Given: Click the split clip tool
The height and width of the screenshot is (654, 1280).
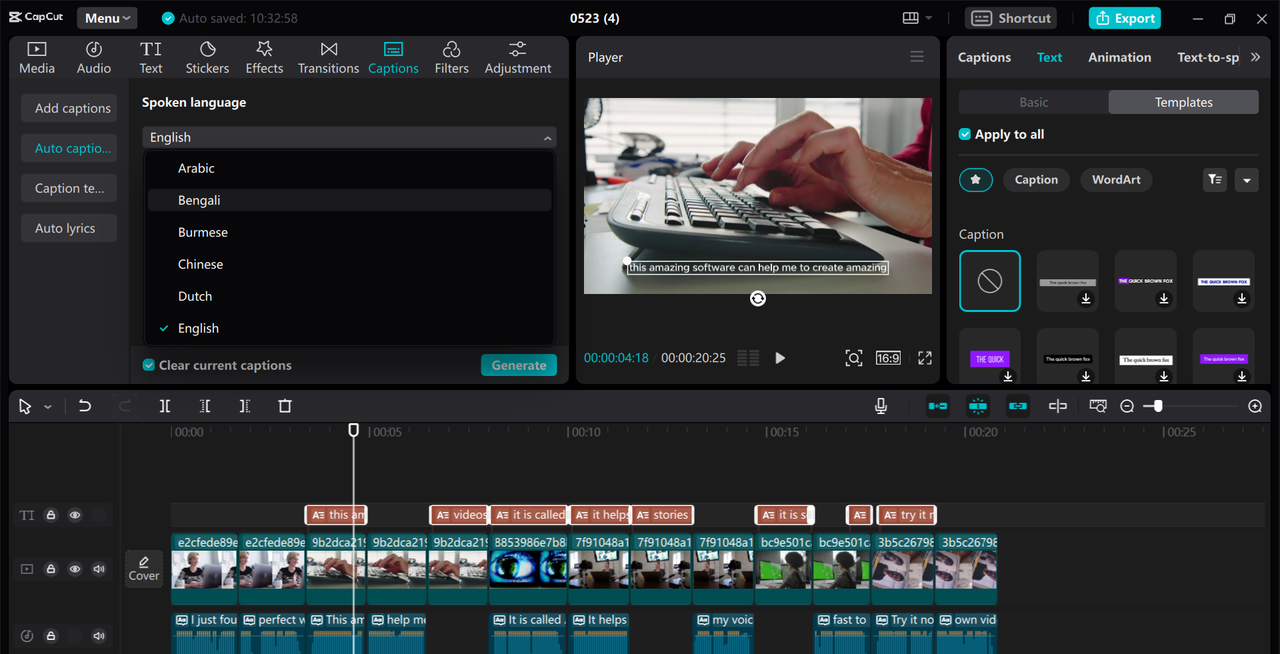Looking at the screenshot, I should click(165, 406).
